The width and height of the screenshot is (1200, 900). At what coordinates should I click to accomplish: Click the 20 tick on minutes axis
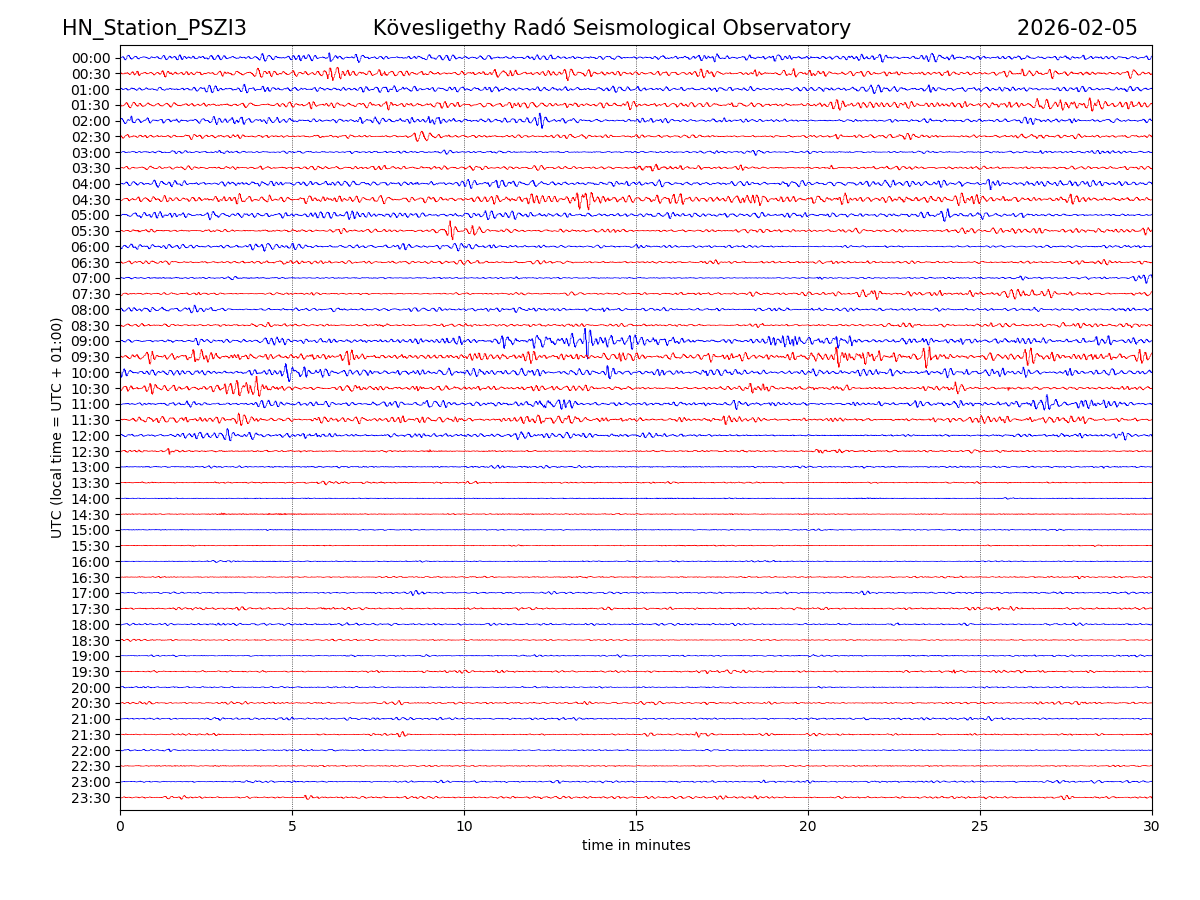click(808, 827)
